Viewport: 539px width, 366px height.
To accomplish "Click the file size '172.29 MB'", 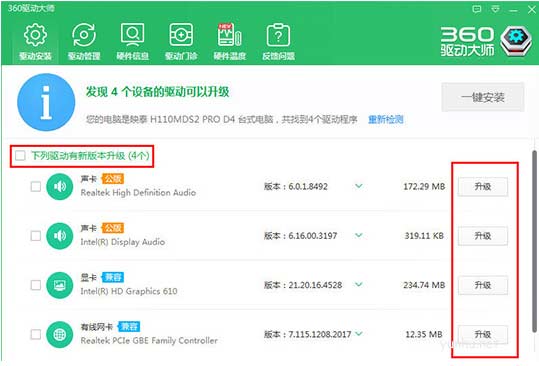I will [424, 187].
